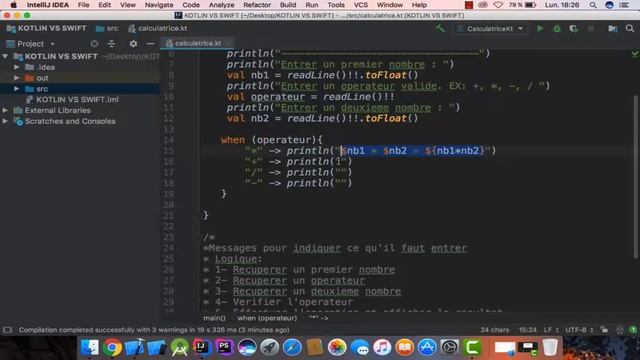The height and width of the screenshot is (360, 640).
Task: Open iTunes music icon in Dock
Action: click(x=382, y=348)
